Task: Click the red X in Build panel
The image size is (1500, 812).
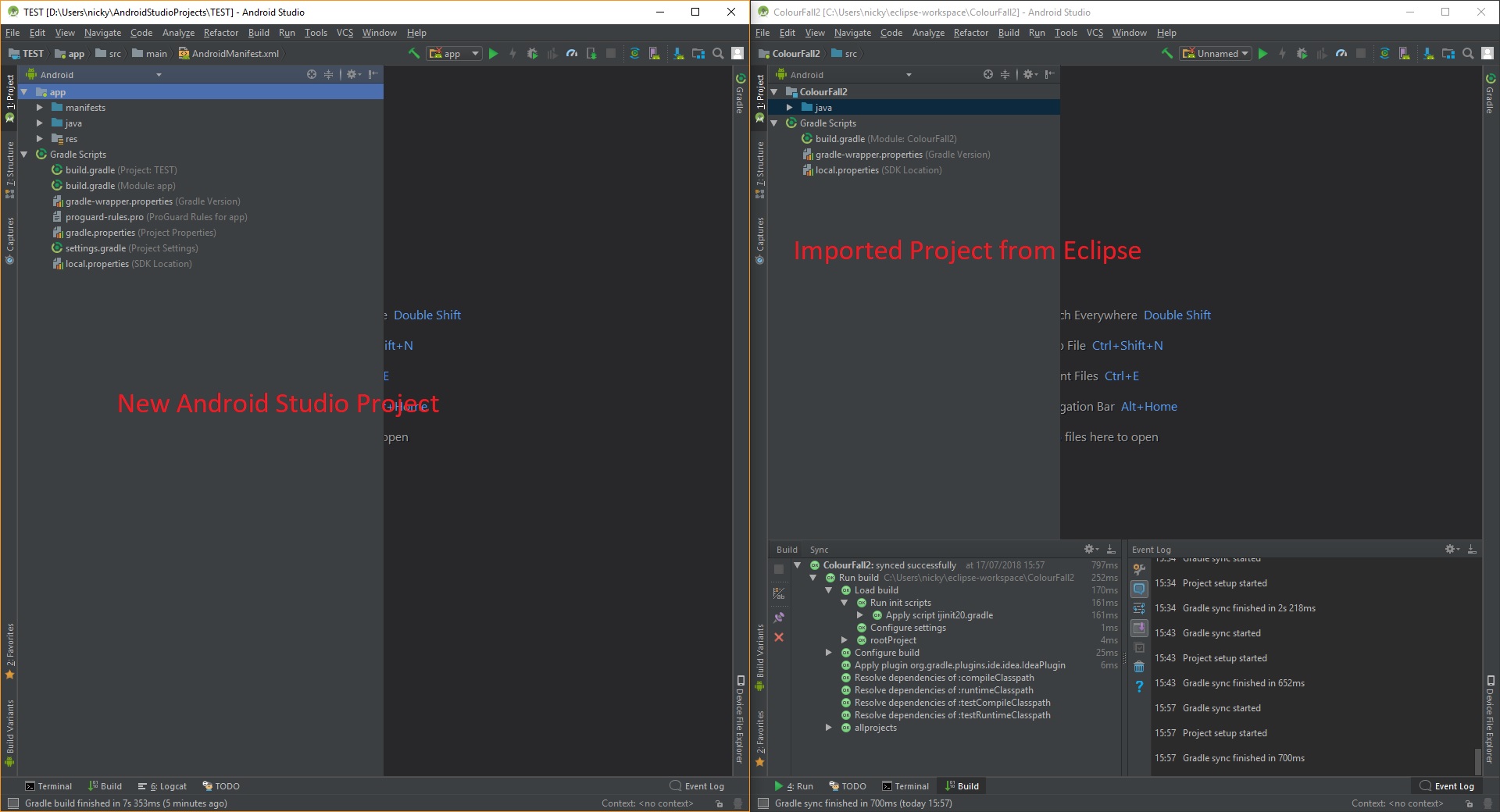Action: tap(779, 637)
